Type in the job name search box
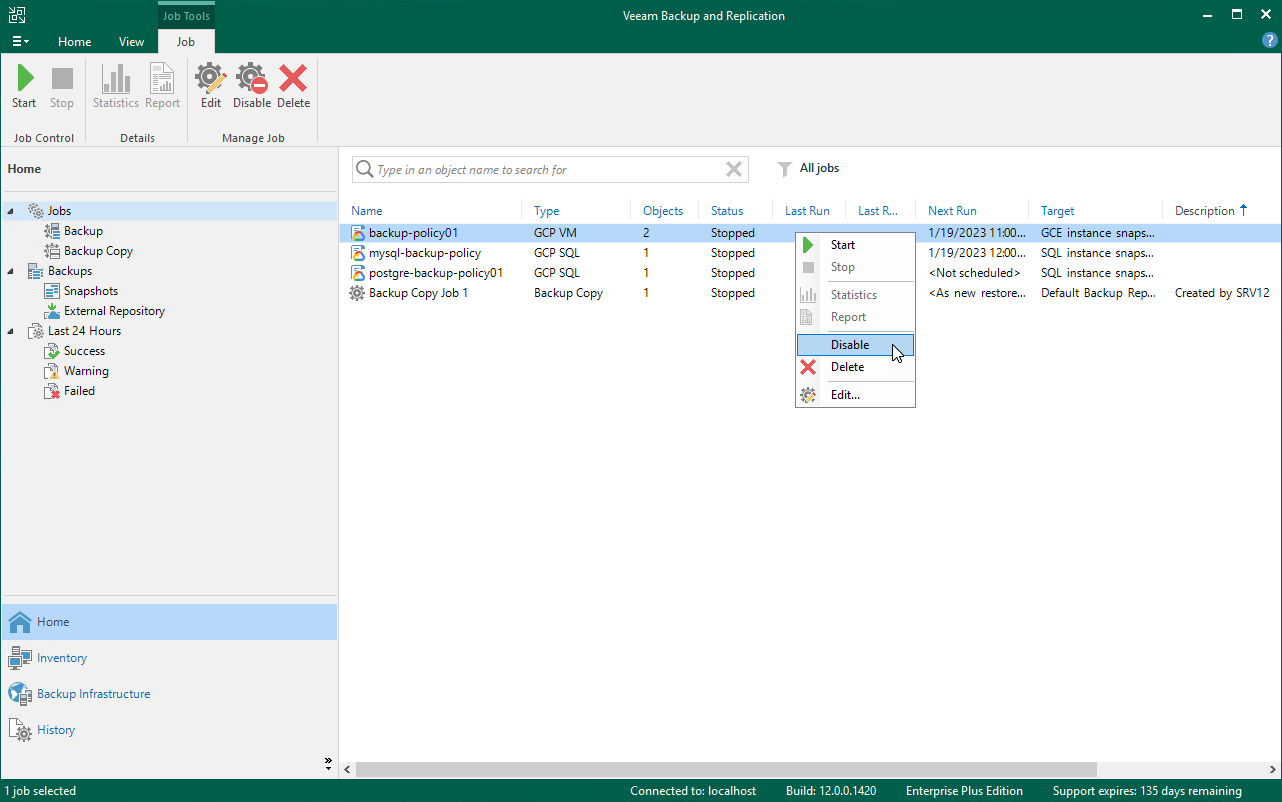1282x802 pixels. click(x=548, y=170)
